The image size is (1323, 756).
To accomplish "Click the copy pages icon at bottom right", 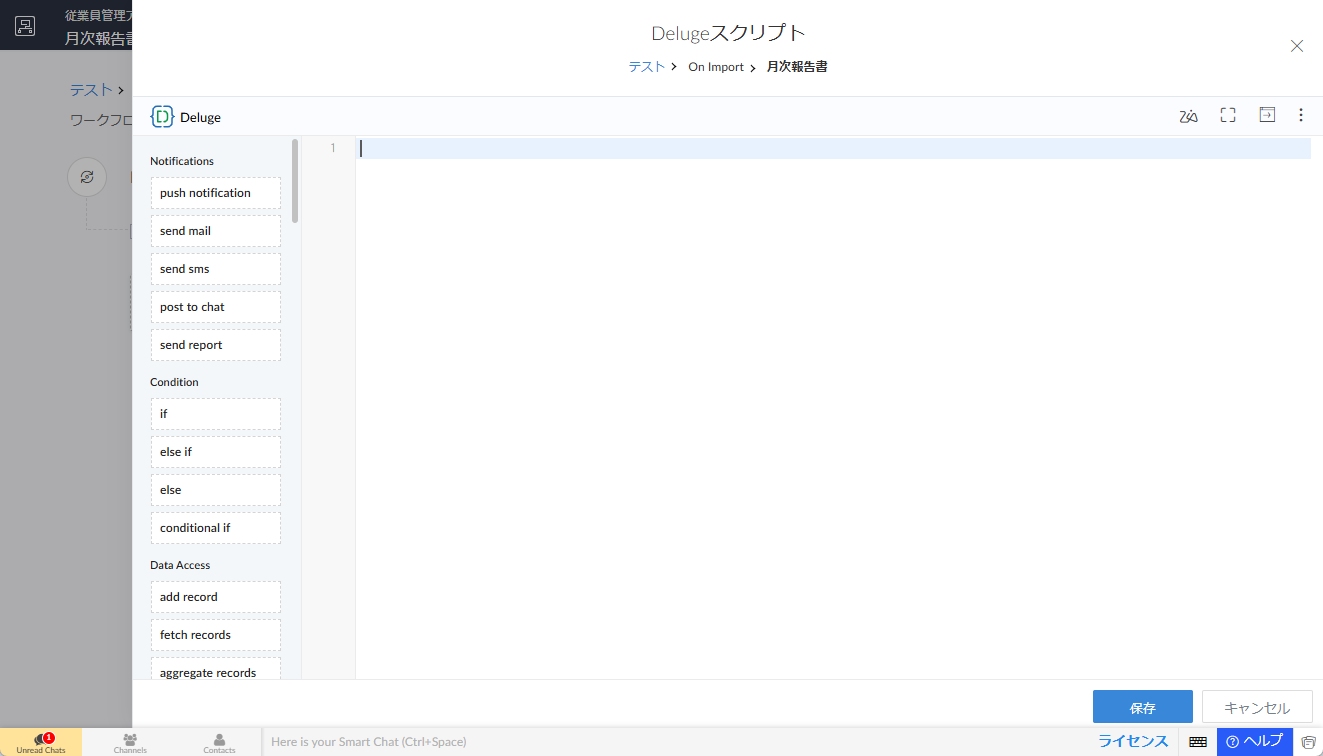I will (1310, 741).
